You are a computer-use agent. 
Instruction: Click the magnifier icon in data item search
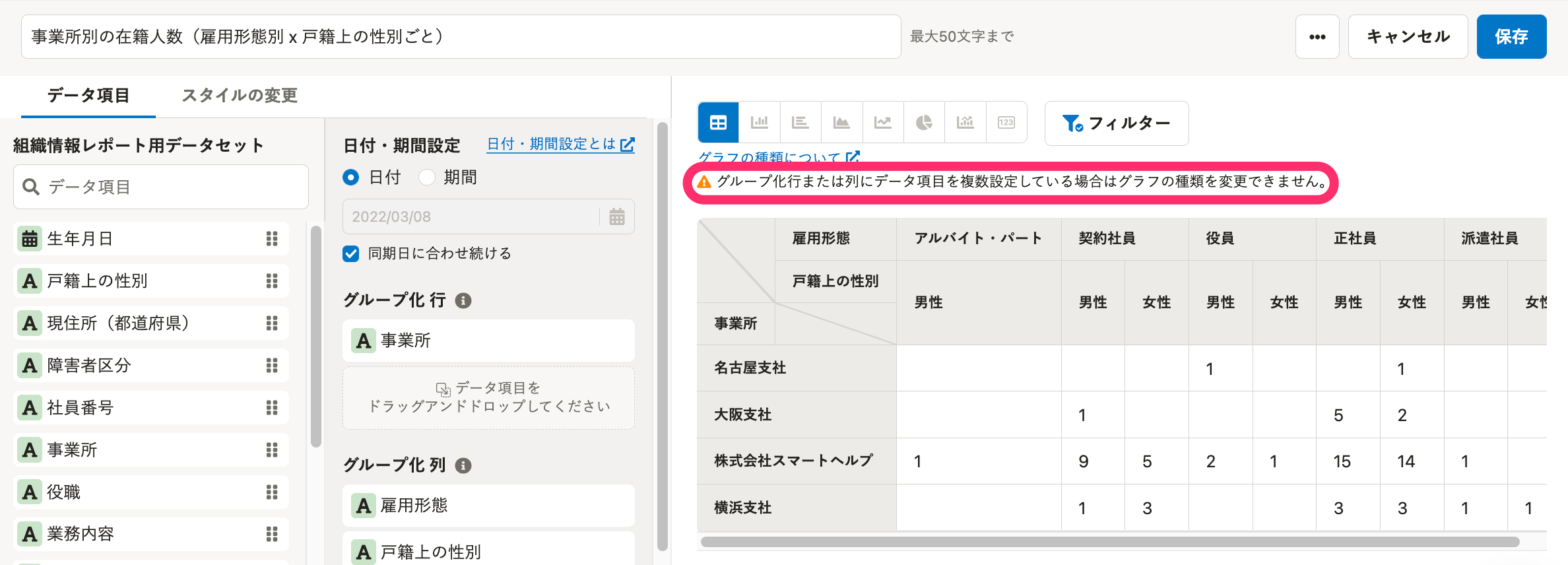pyautogui.click(x=31, y=187)
